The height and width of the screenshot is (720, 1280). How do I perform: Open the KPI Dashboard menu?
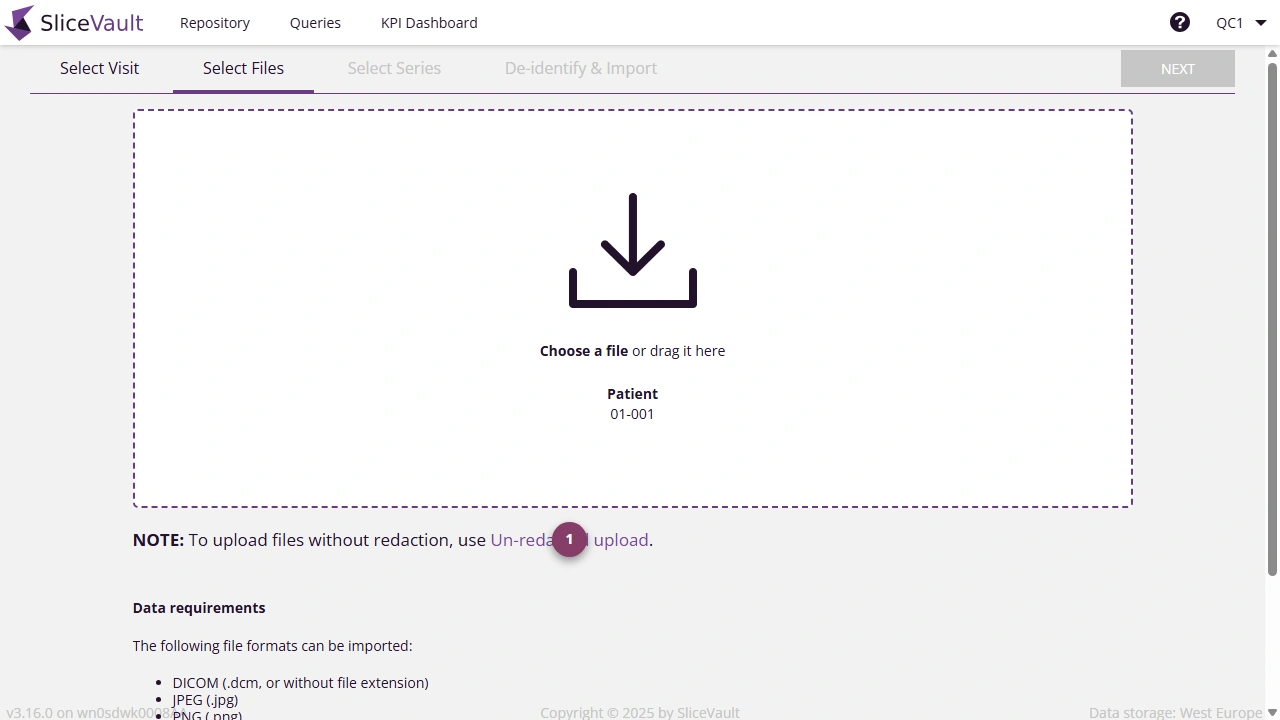click(428, 22)
